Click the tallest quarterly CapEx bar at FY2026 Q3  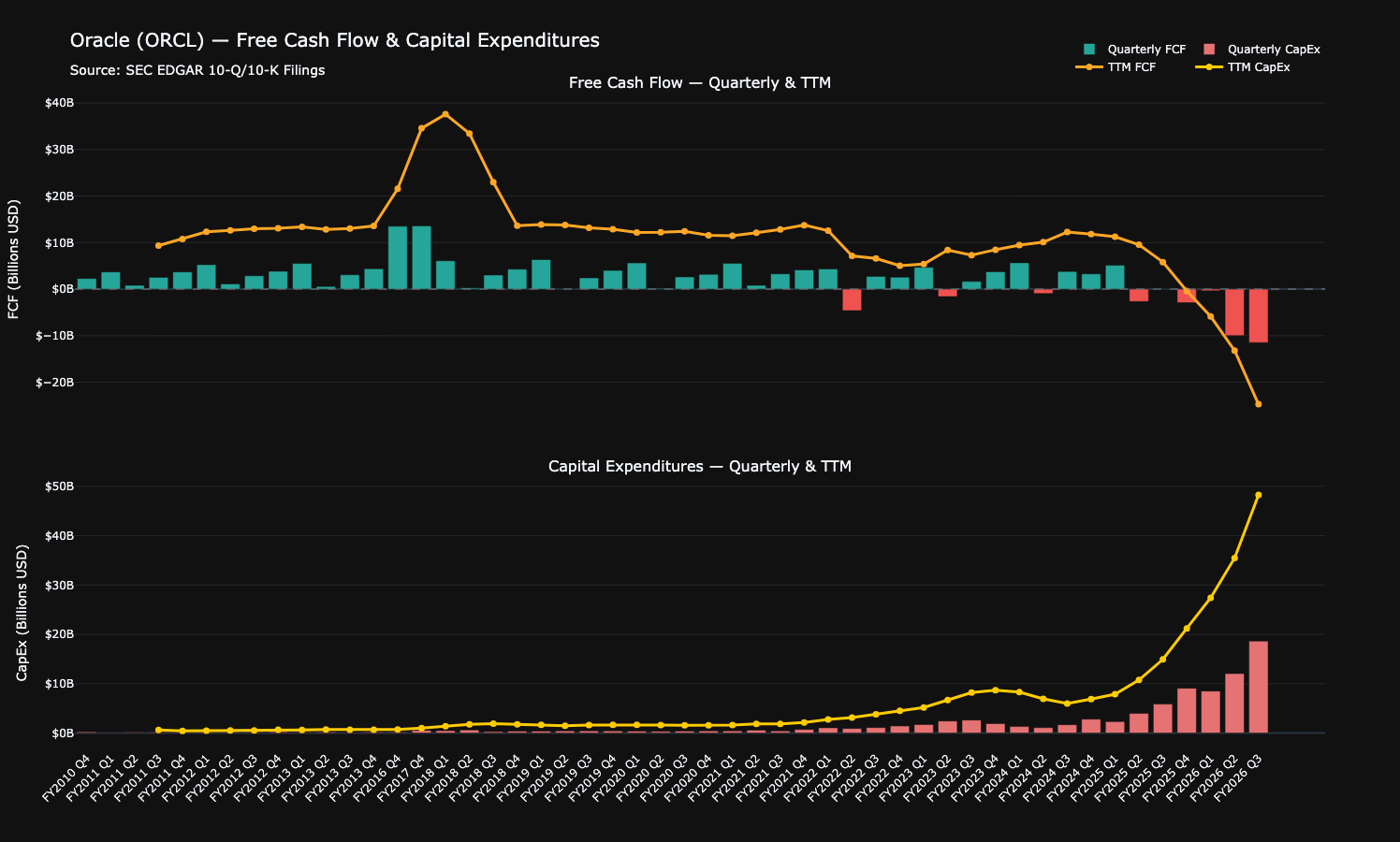[1259, 687]
